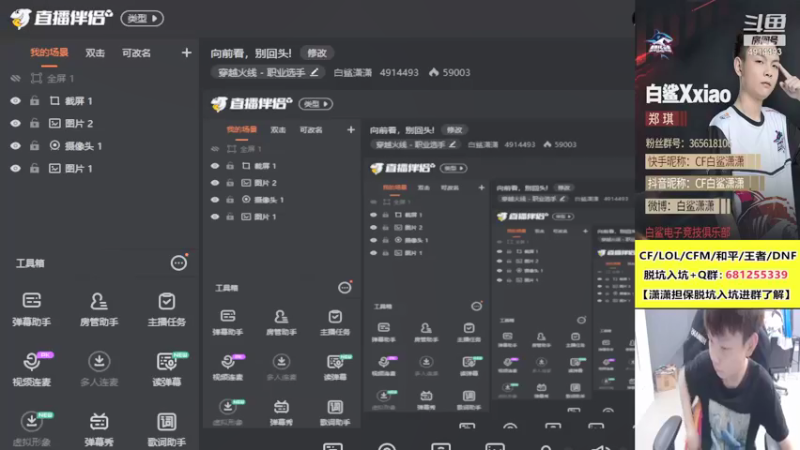Image resolution: width=800 pixels, height=450 pixels.
Task: Select the 图片 1 image source icon
Action: 55,168
